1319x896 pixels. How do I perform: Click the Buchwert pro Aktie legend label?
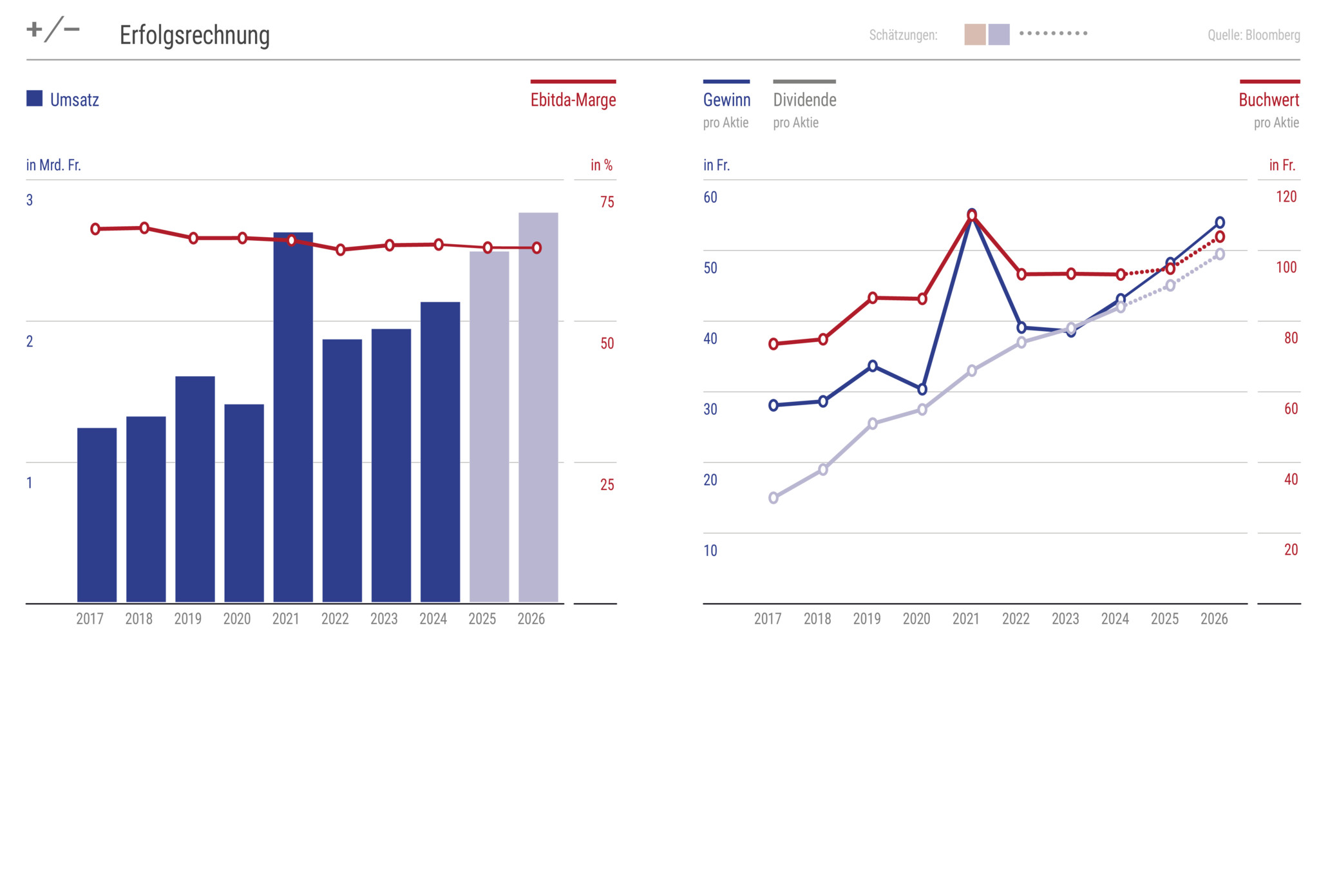click(x=1269, y=100)
